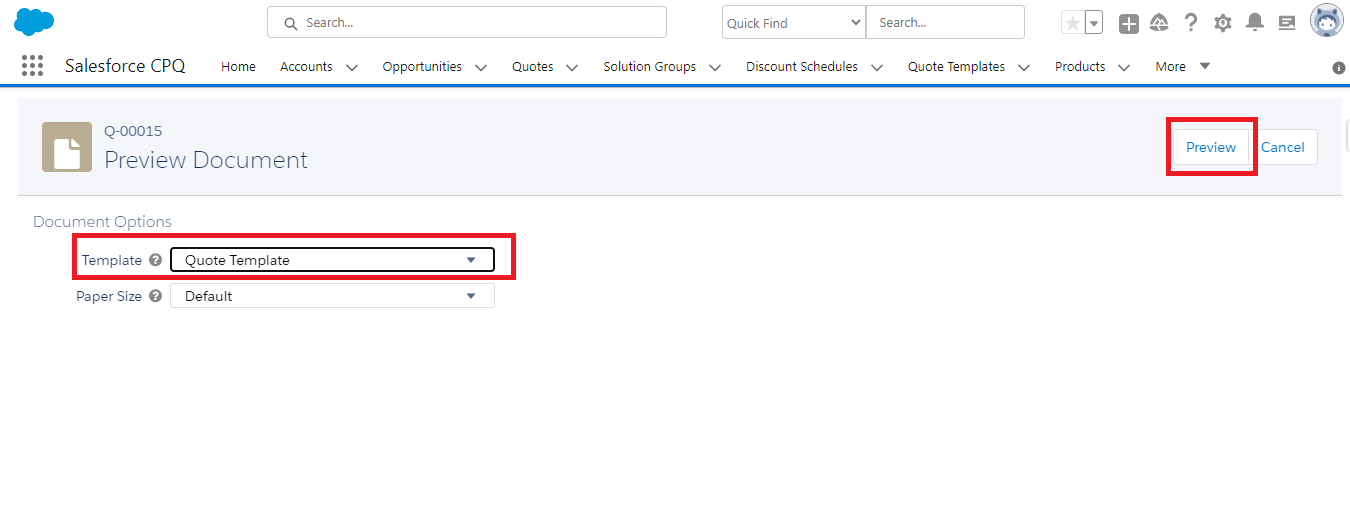Open the Quote Templates tab
1350x512 pixels.
point(956,67)
